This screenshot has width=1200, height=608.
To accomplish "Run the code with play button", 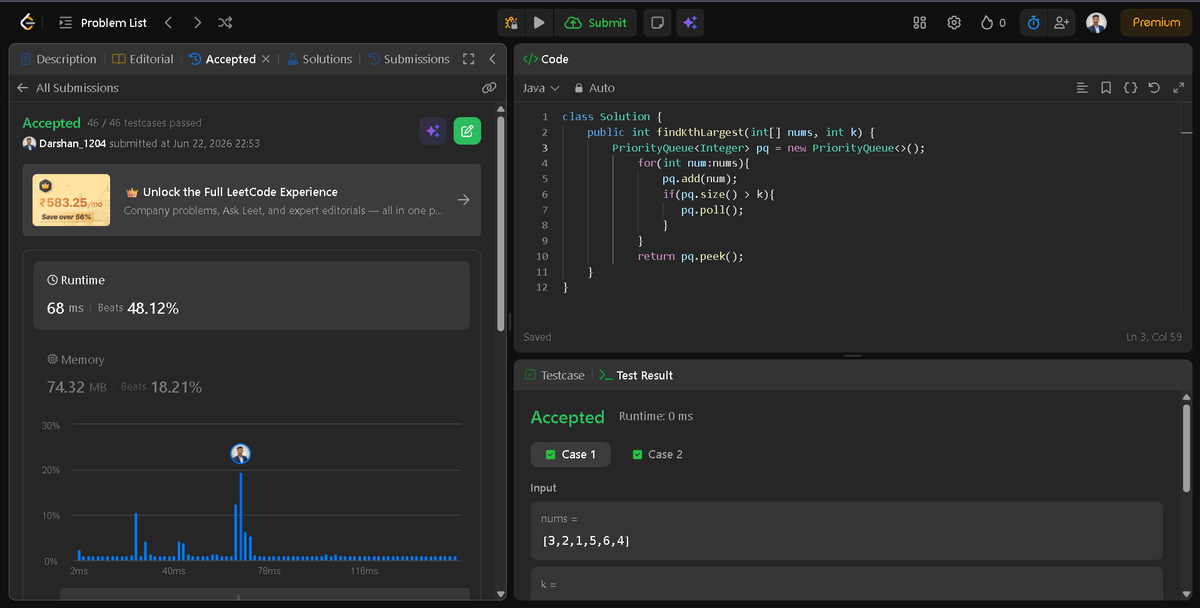I will point(539,22).
